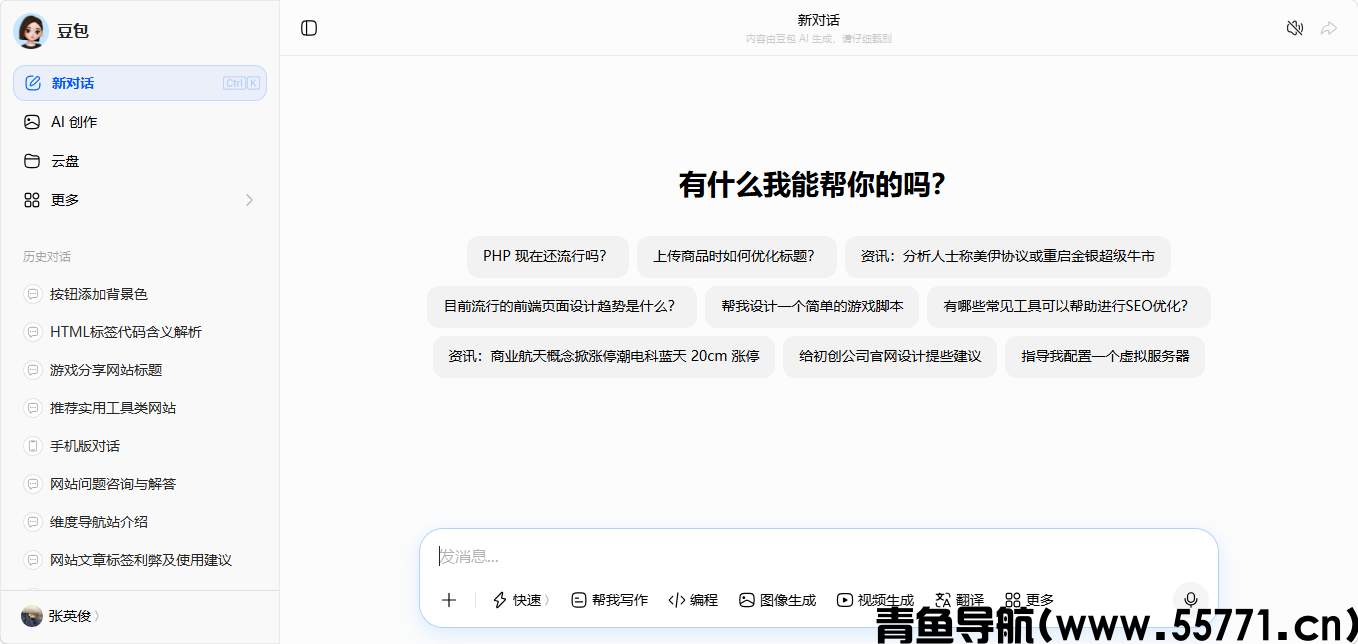Click the 张英俊 user avatar
This screenshot has height=644, width=1358.
click(32, 616)
